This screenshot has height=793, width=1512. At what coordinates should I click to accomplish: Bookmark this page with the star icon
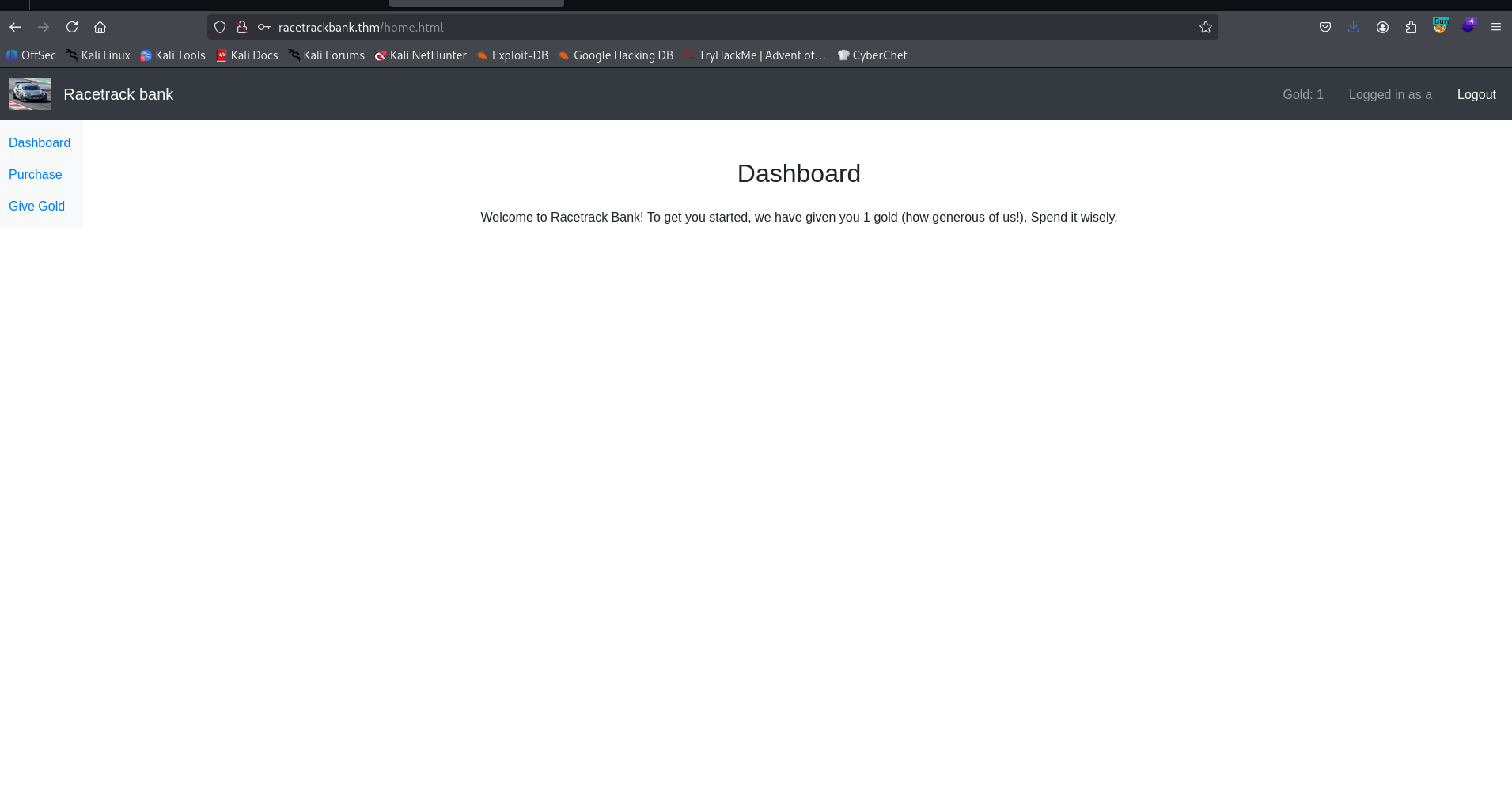[x=1205, y=27]
